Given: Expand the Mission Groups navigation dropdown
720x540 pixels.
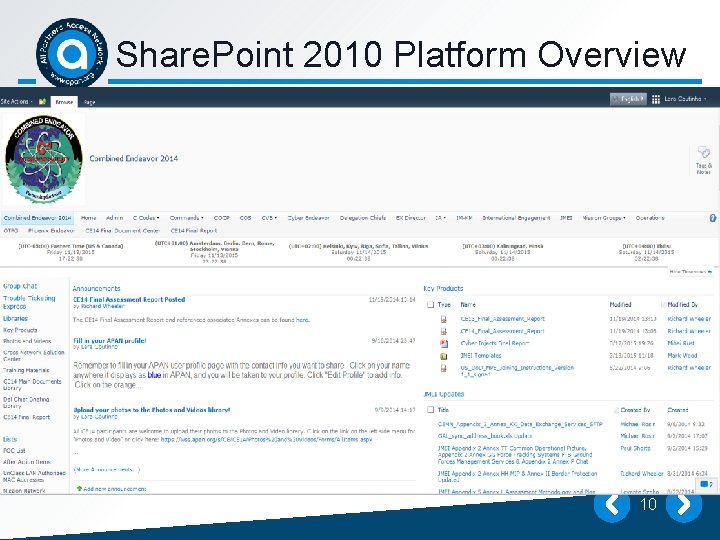Looking at the screenshot, I should point(604,218).
